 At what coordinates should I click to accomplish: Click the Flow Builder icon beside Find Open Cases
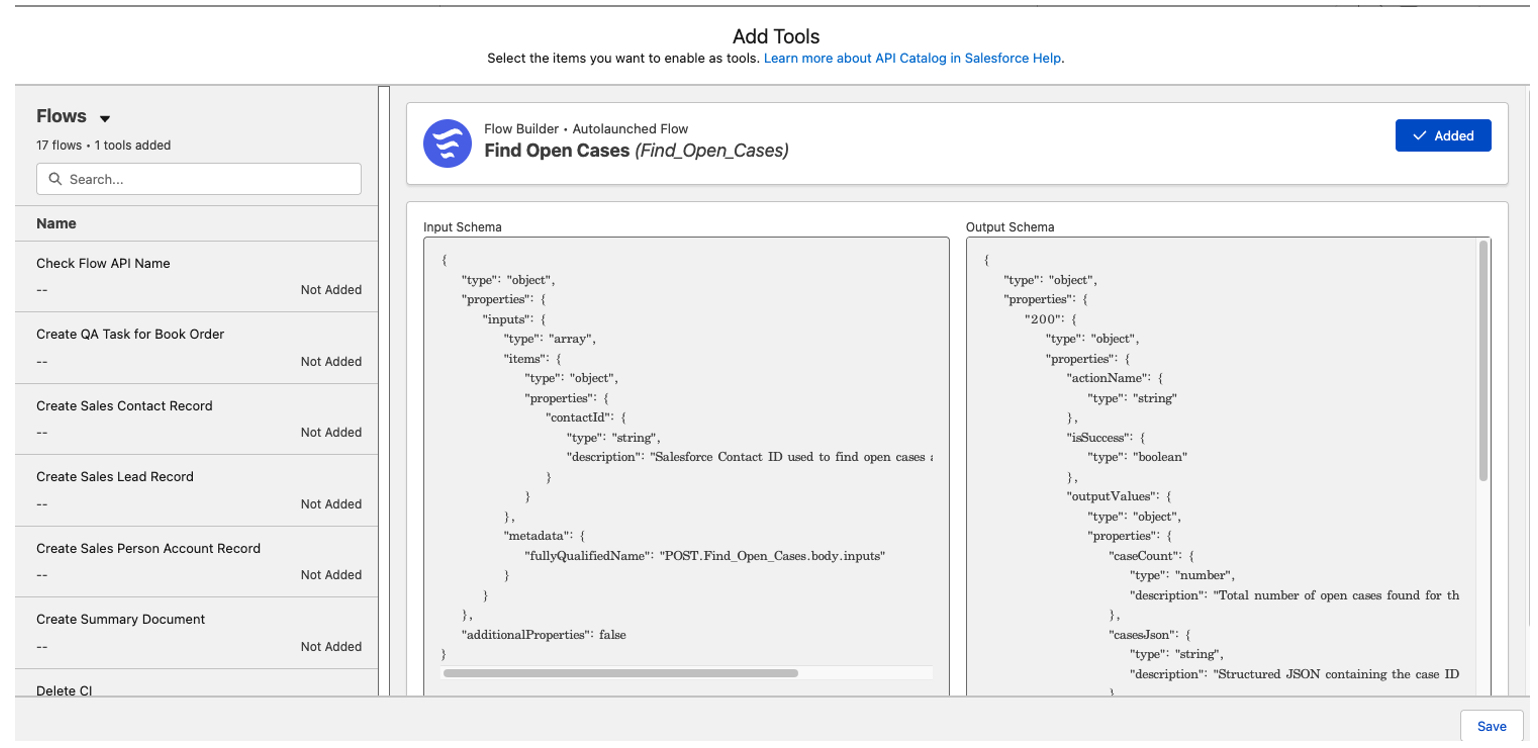pyautogui.click(x=447, y=143)
